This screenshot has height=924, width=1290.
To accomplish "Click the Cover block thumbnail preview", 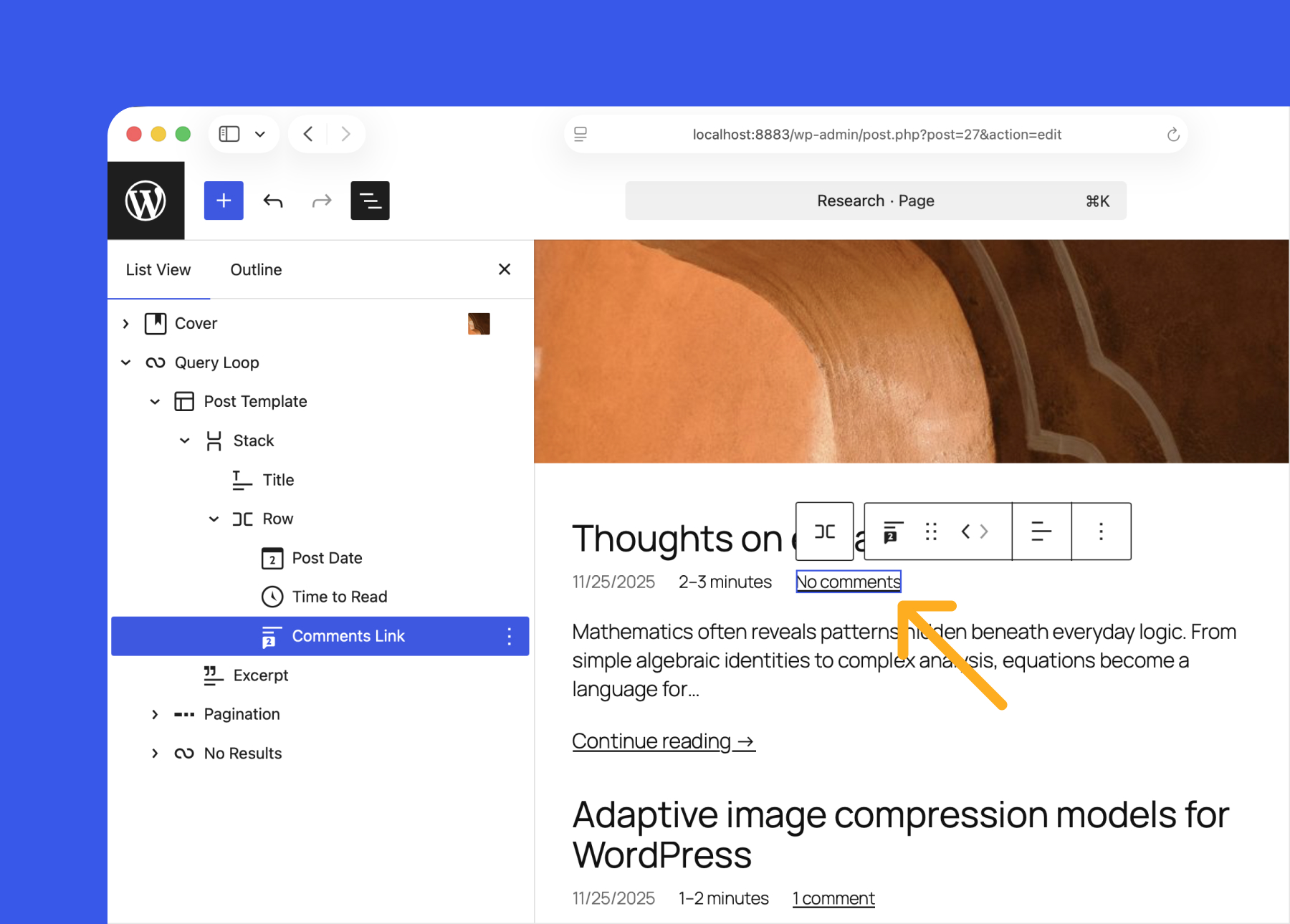I will (x=479, y=323).
